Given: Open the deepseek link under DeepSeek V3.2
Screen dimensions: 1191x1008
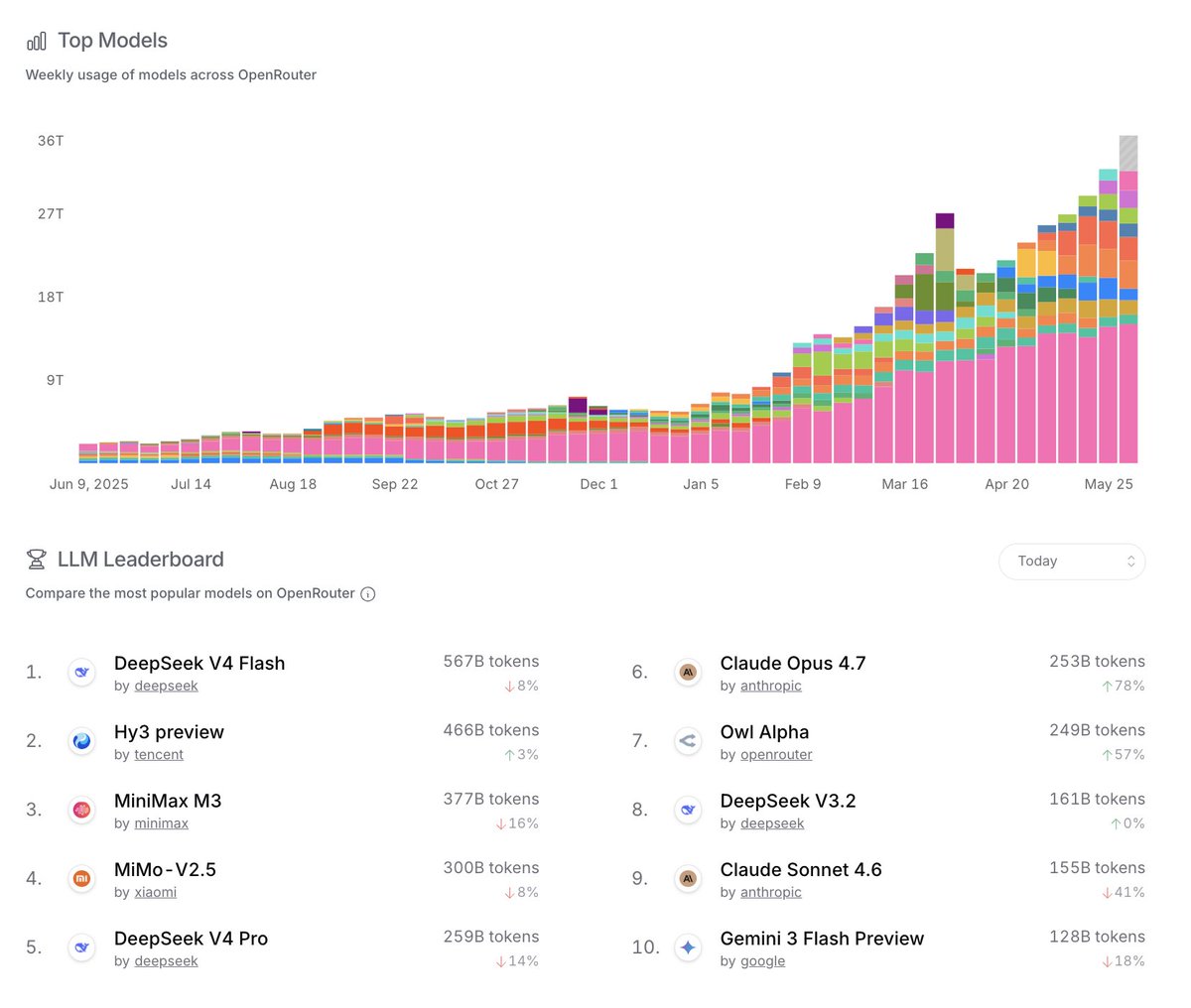Looking at the screenshot, I should (772, 823).
